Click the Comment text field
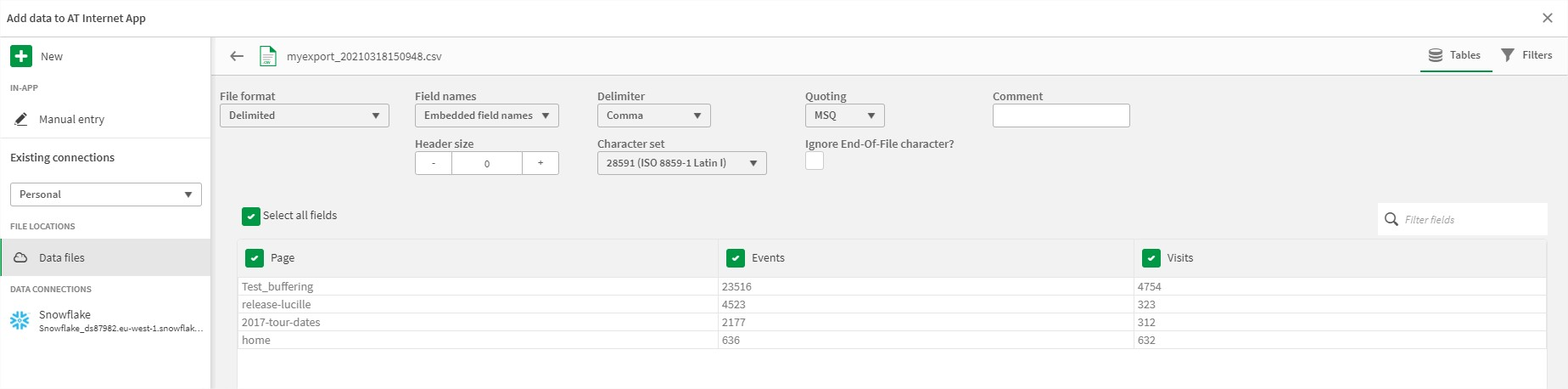Image resolution: width=1568 pixels, height=389 pixels. [x=1061, y=116]
